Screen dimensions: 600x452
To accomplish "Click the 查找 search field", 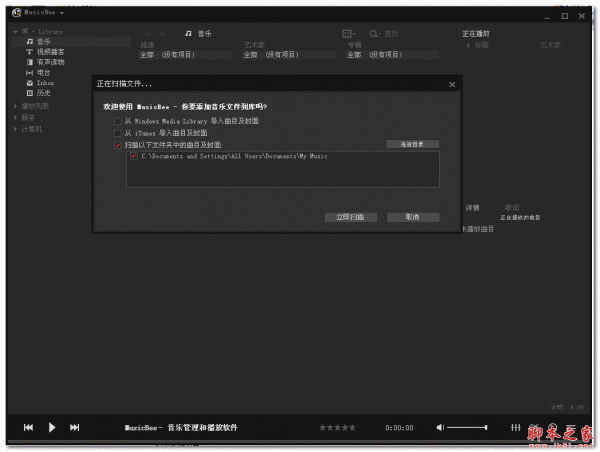I will point(391,34).
